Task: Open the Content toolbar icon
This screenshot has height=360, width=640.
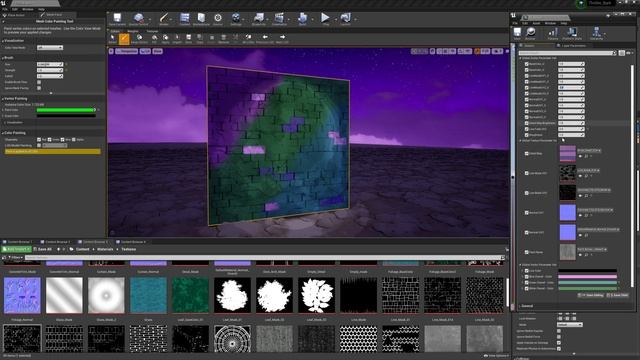Action: click(x=184, y=19)
